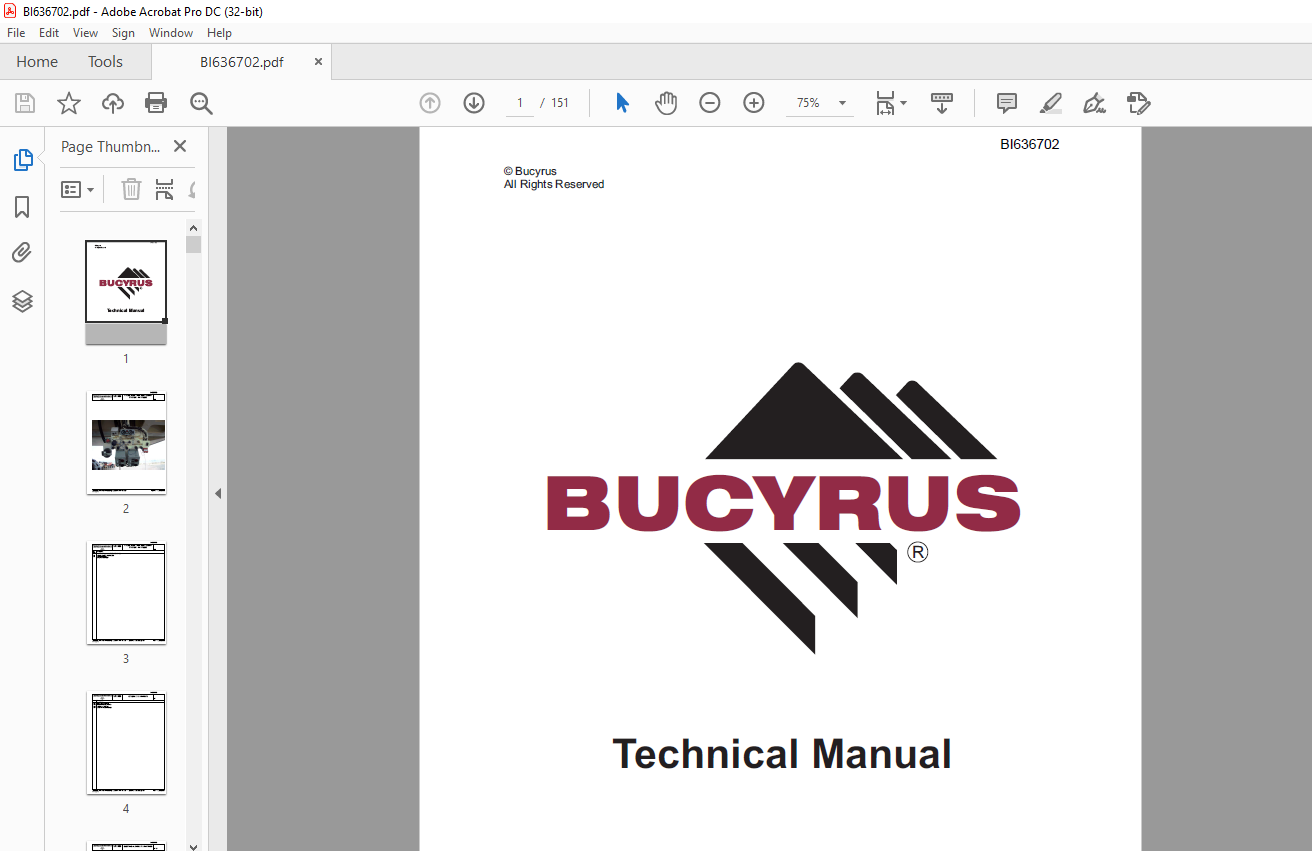This screenshot has width=1312, height=851.
Task: Open the Help menu
Action: pos(219,33)
